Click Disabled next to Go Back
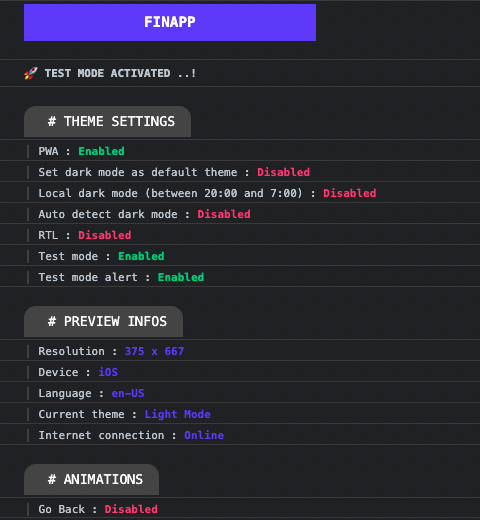480x520 pixels. coord(131,509)
